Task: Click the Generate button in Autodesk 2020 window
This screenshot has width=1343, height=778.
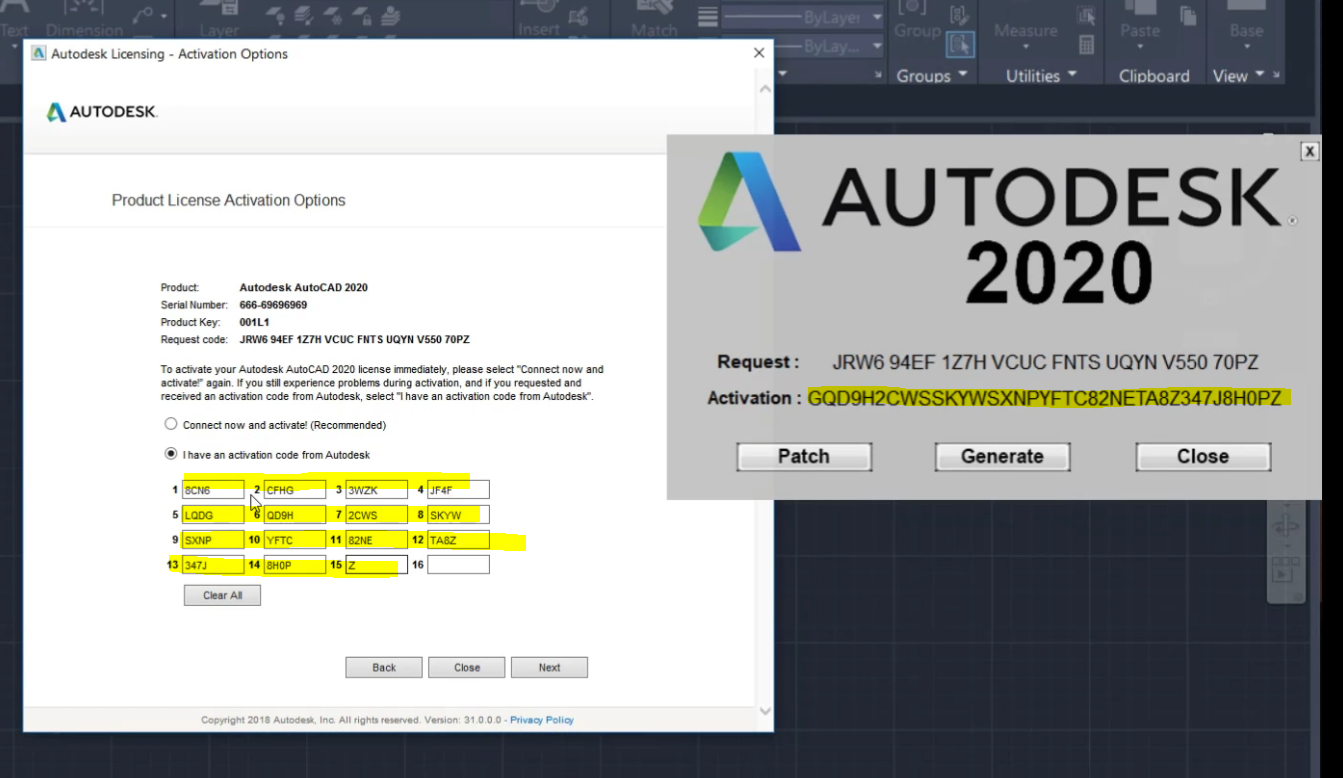Action: [1002, 456]
